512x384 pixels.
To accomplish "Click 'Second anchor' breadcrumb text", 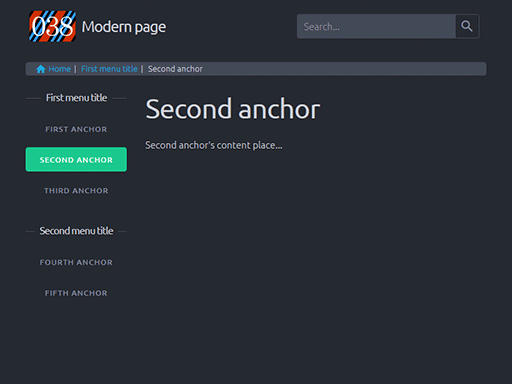I will (x=175, y=69).
